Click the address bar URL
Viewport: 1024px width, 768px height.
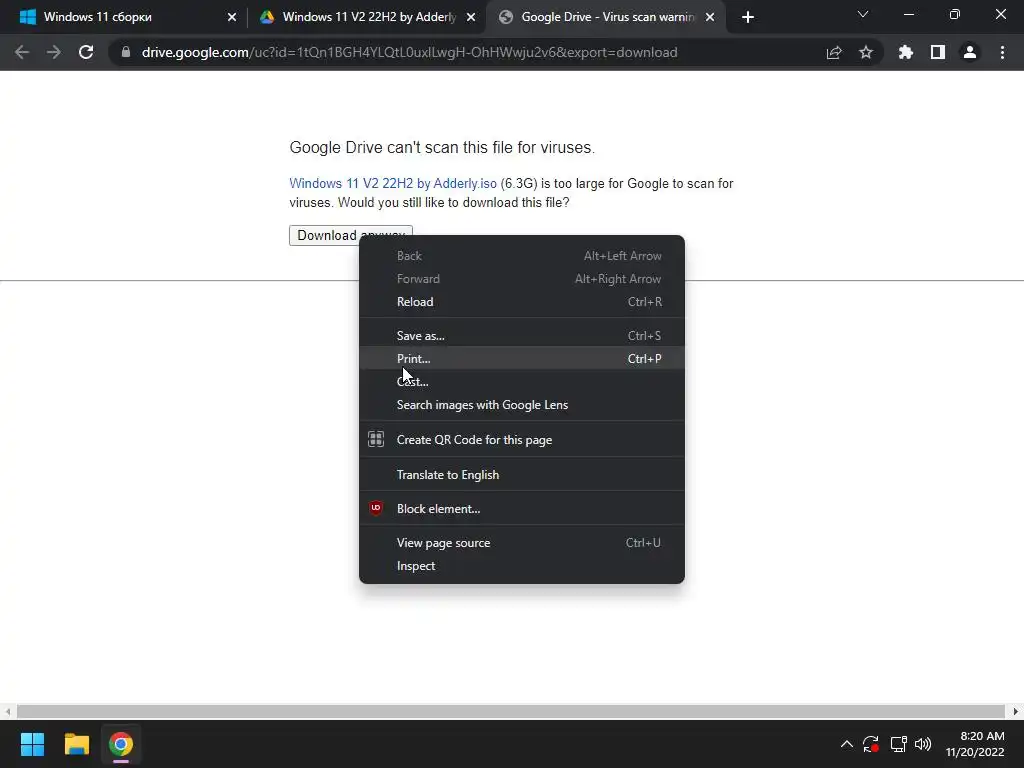(x=409, y=52)
